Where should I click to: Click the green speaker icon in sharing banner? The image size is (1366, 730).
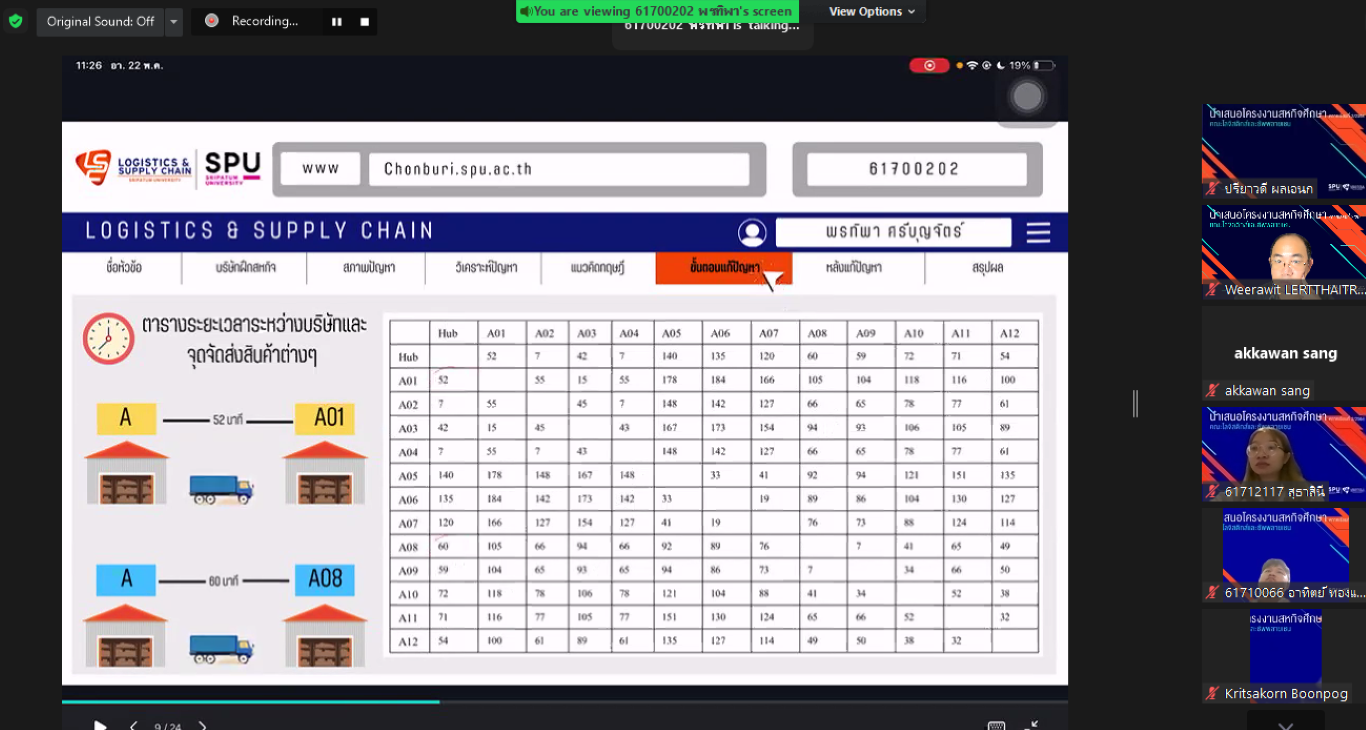(526, 11)
